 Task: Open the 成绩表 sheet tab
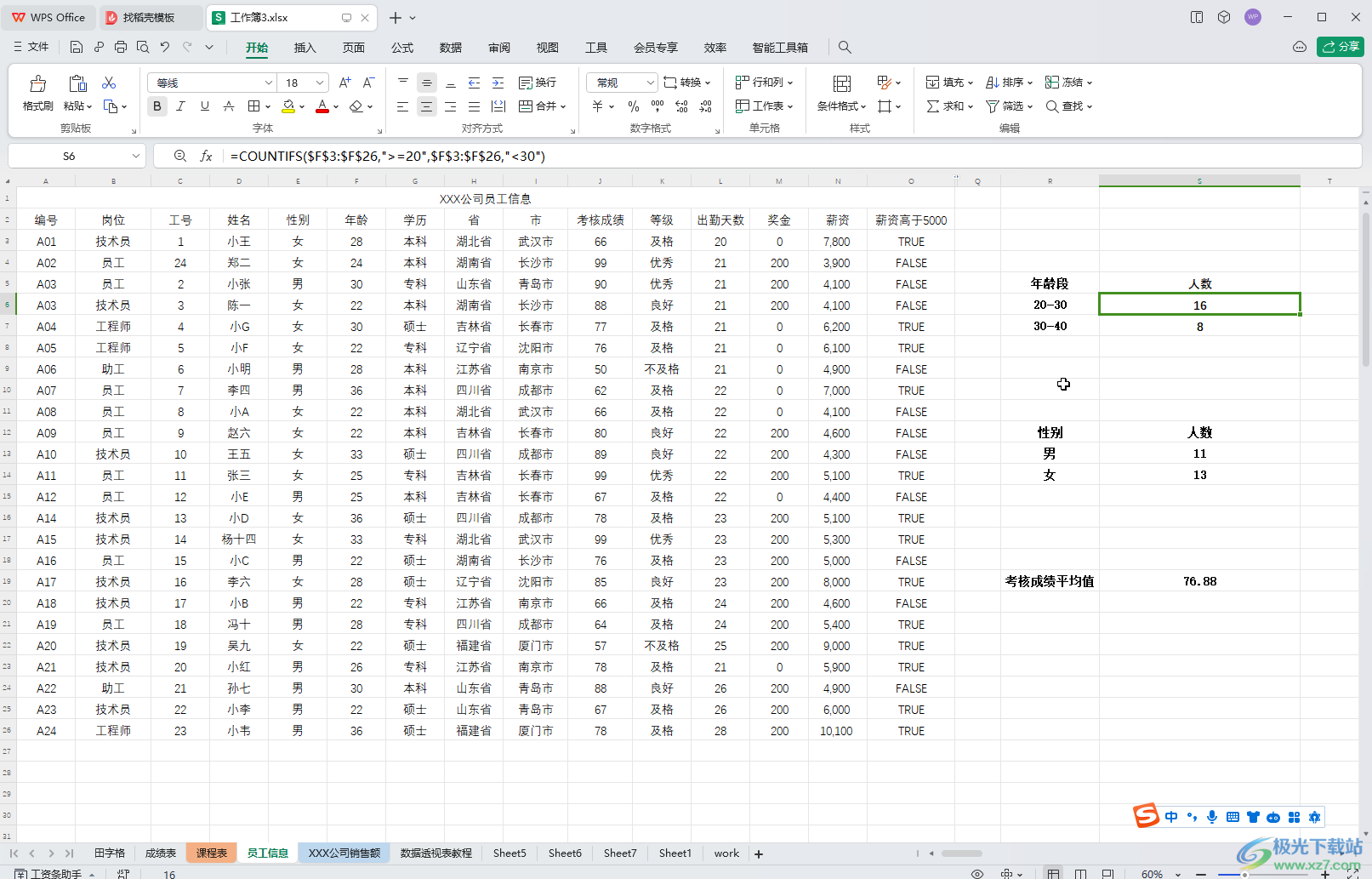[x=160, y=853]
